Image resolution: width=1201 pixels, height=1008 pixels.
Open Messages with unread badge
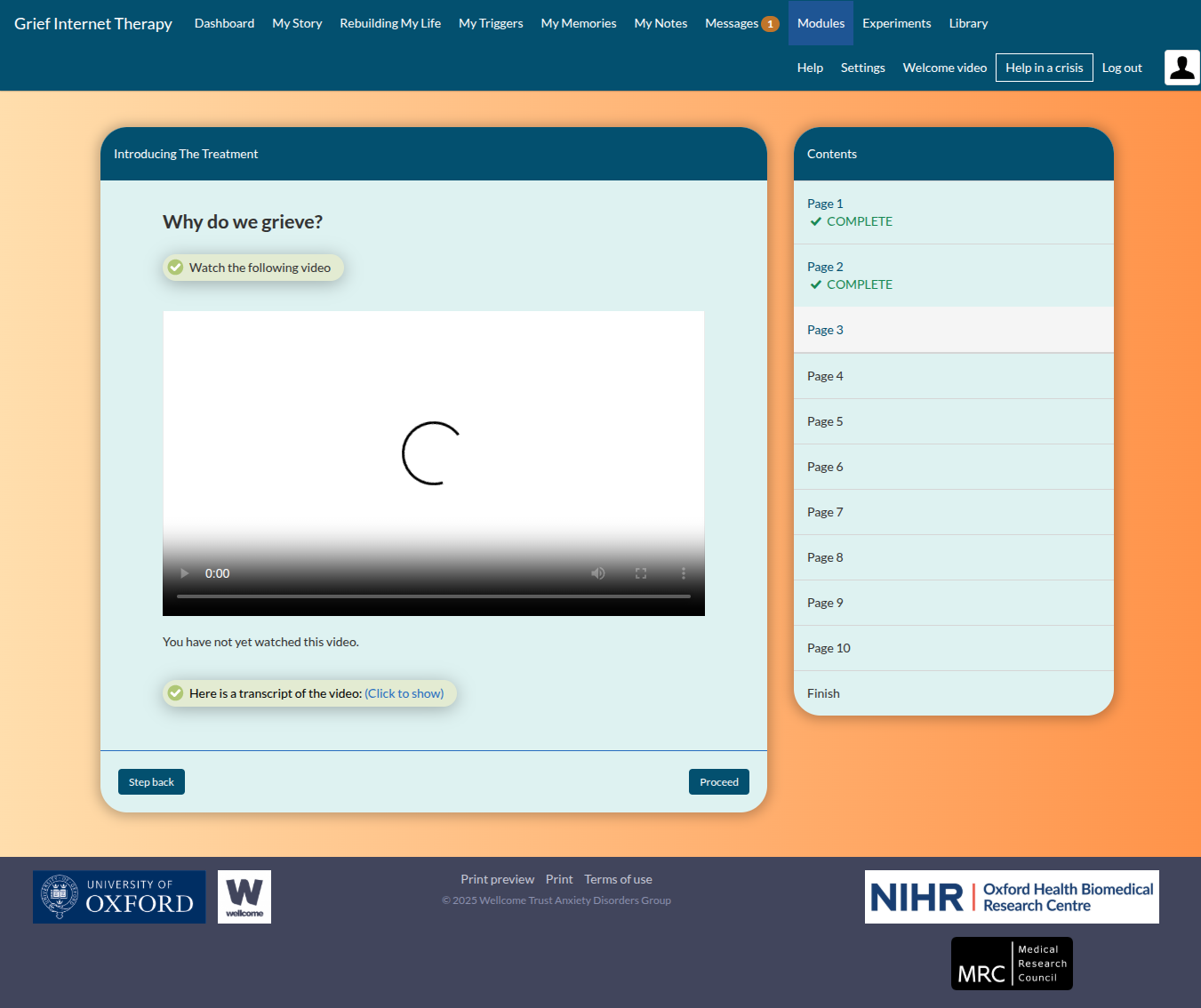click(x=741, y=23)
